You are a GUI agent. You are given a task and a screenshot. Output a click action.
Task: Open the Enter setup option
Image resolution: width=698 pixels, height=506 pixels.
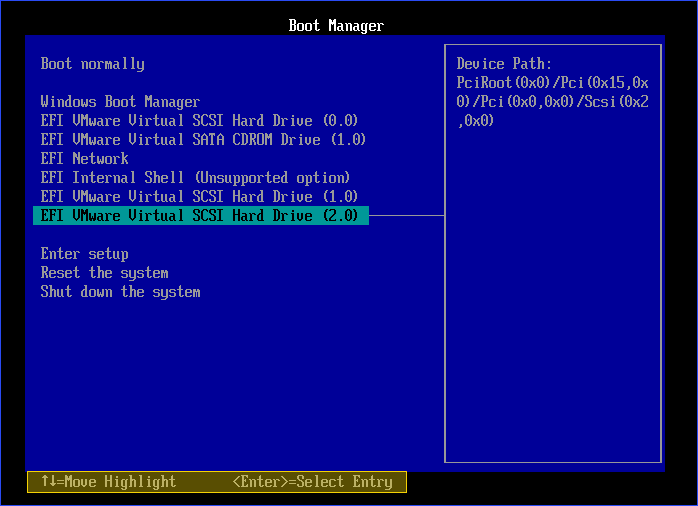85,254
